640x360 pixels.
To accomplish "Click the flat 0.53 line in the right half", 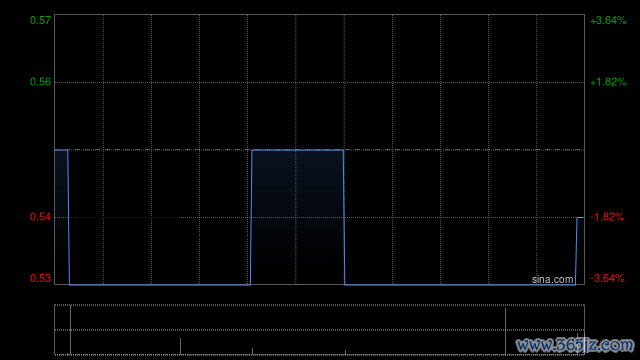I will pos(460,284).
